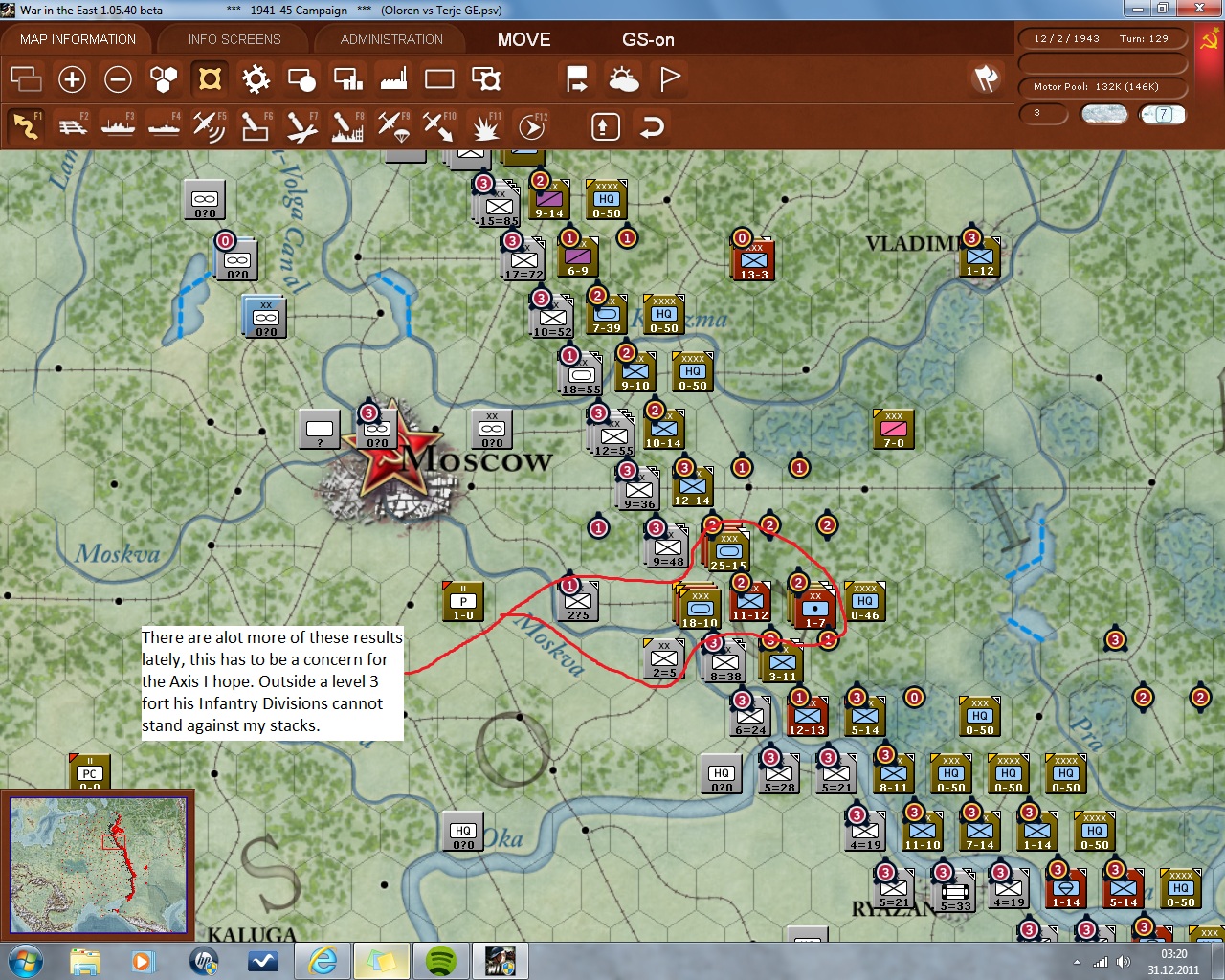This screenshot has height=980, width=1225.
Task: Select the German 2=5 infantry counter
Action: coord(664,658)
